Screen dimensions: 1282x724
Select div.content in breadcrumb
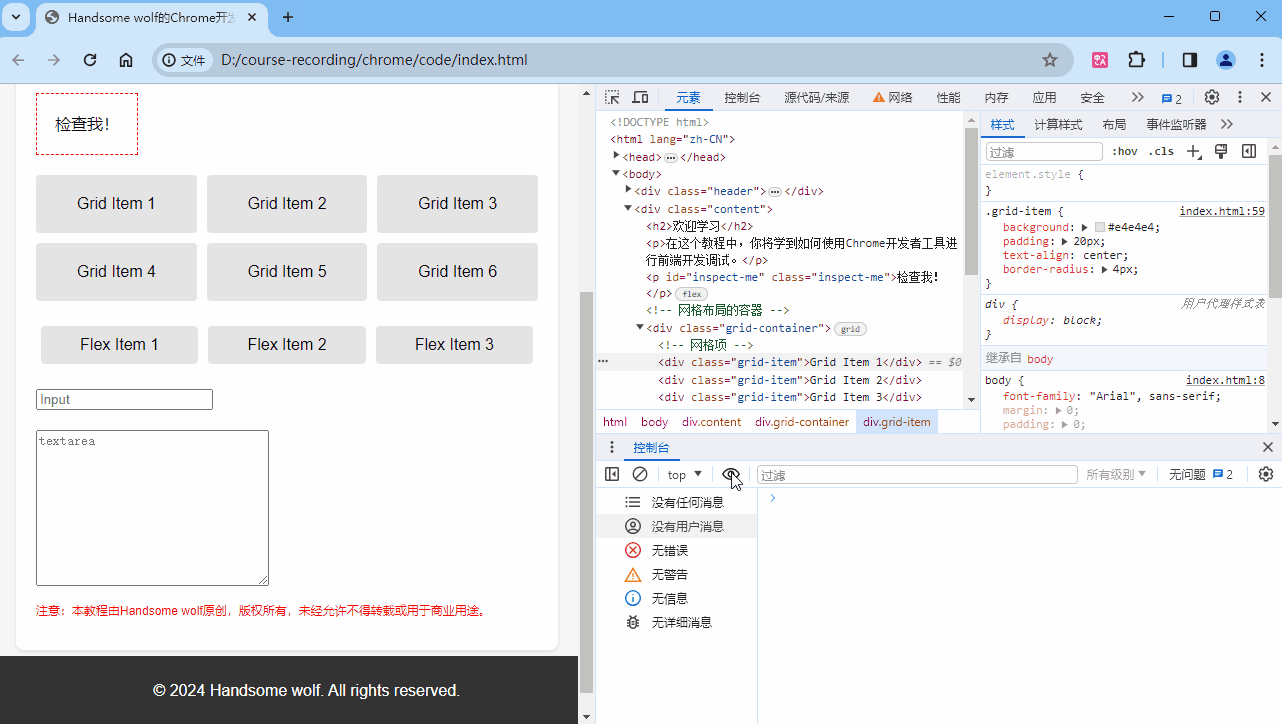[712, 422]
